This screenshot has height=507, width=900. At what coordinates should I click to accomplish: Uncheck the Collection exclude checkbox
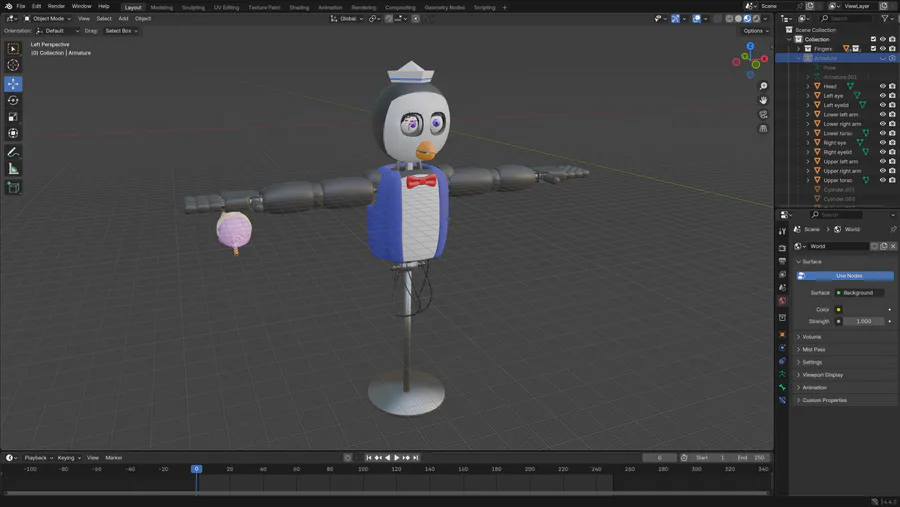click(874, 39)
